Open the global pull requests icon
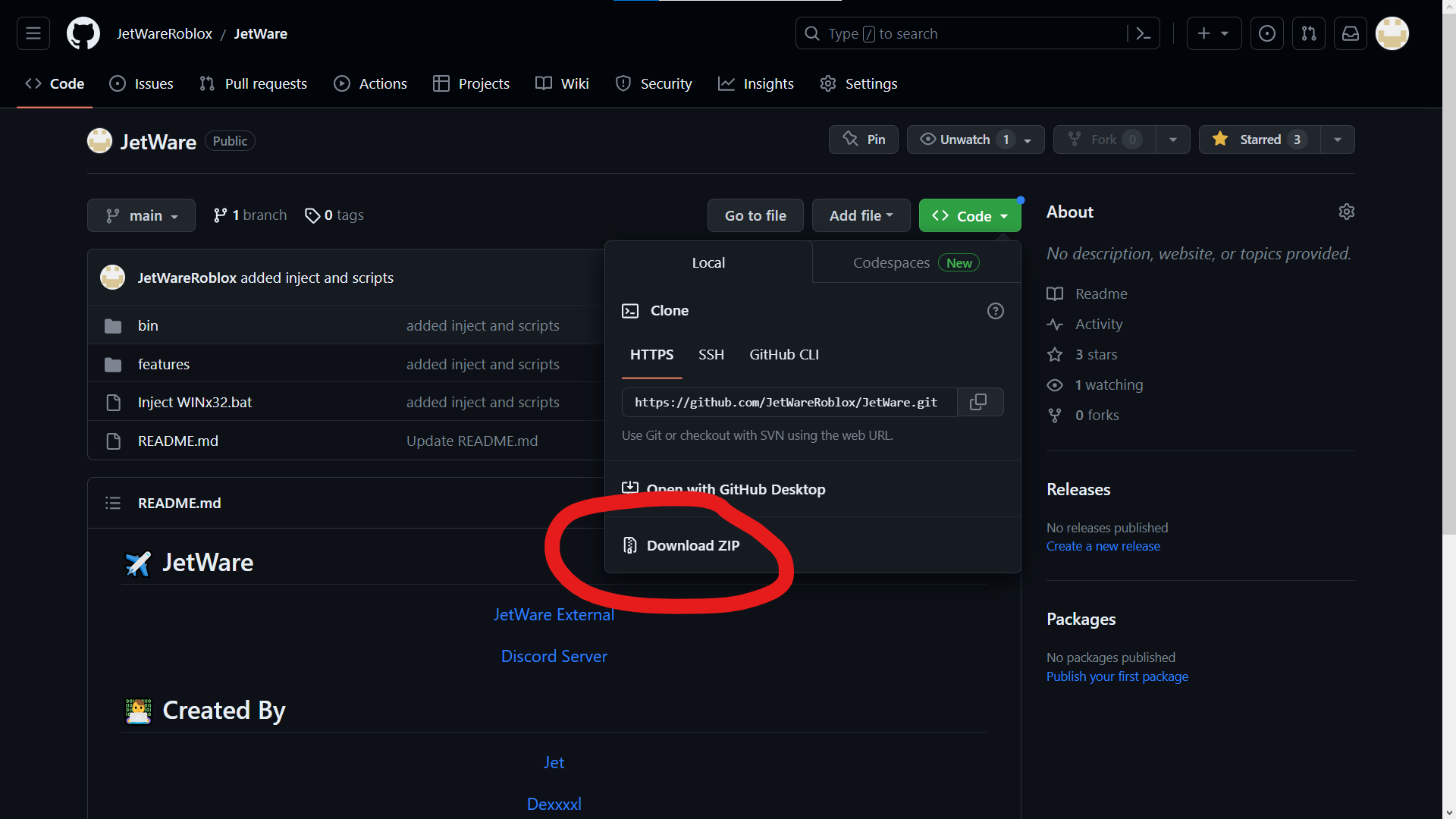The width and height of the screenshot is (1456, 819). pos(1309,33)
